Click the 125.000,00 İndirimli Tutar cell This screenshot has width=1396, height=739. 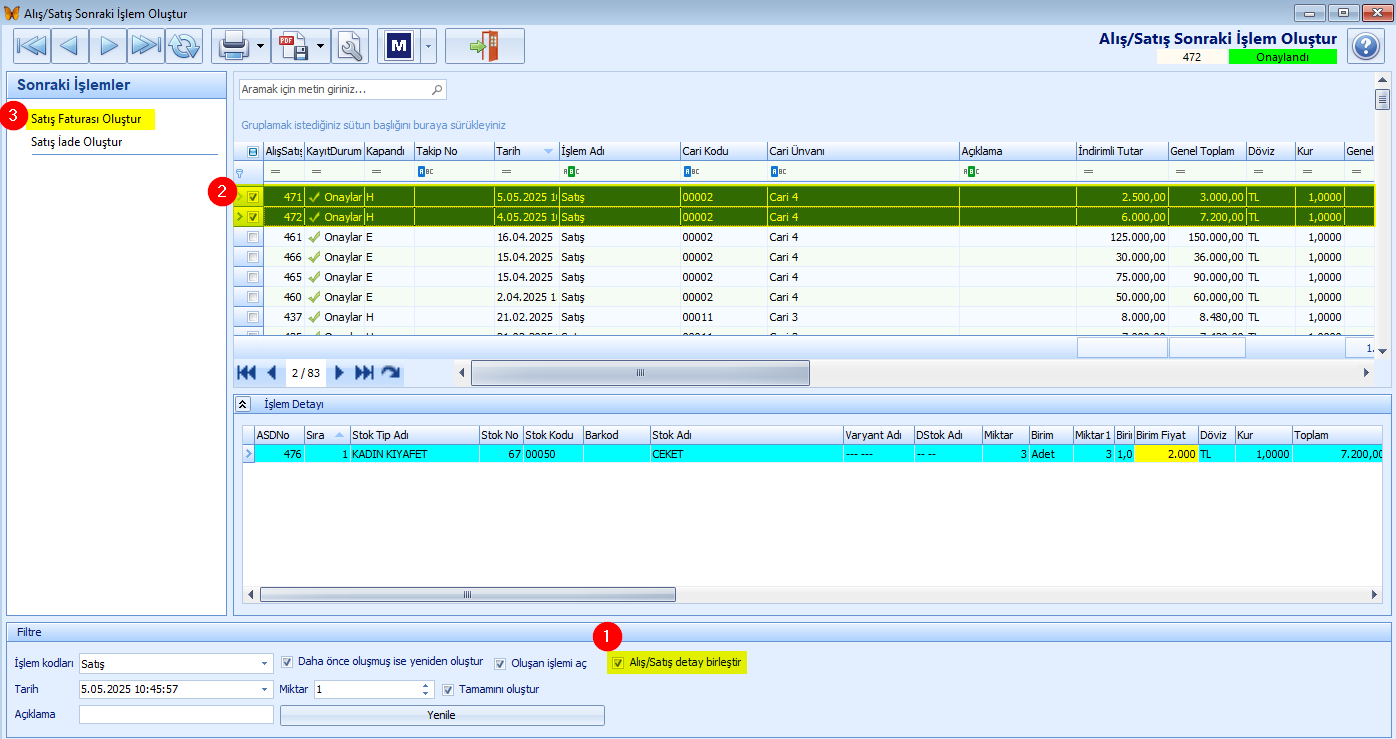(x=1122, y=237)
